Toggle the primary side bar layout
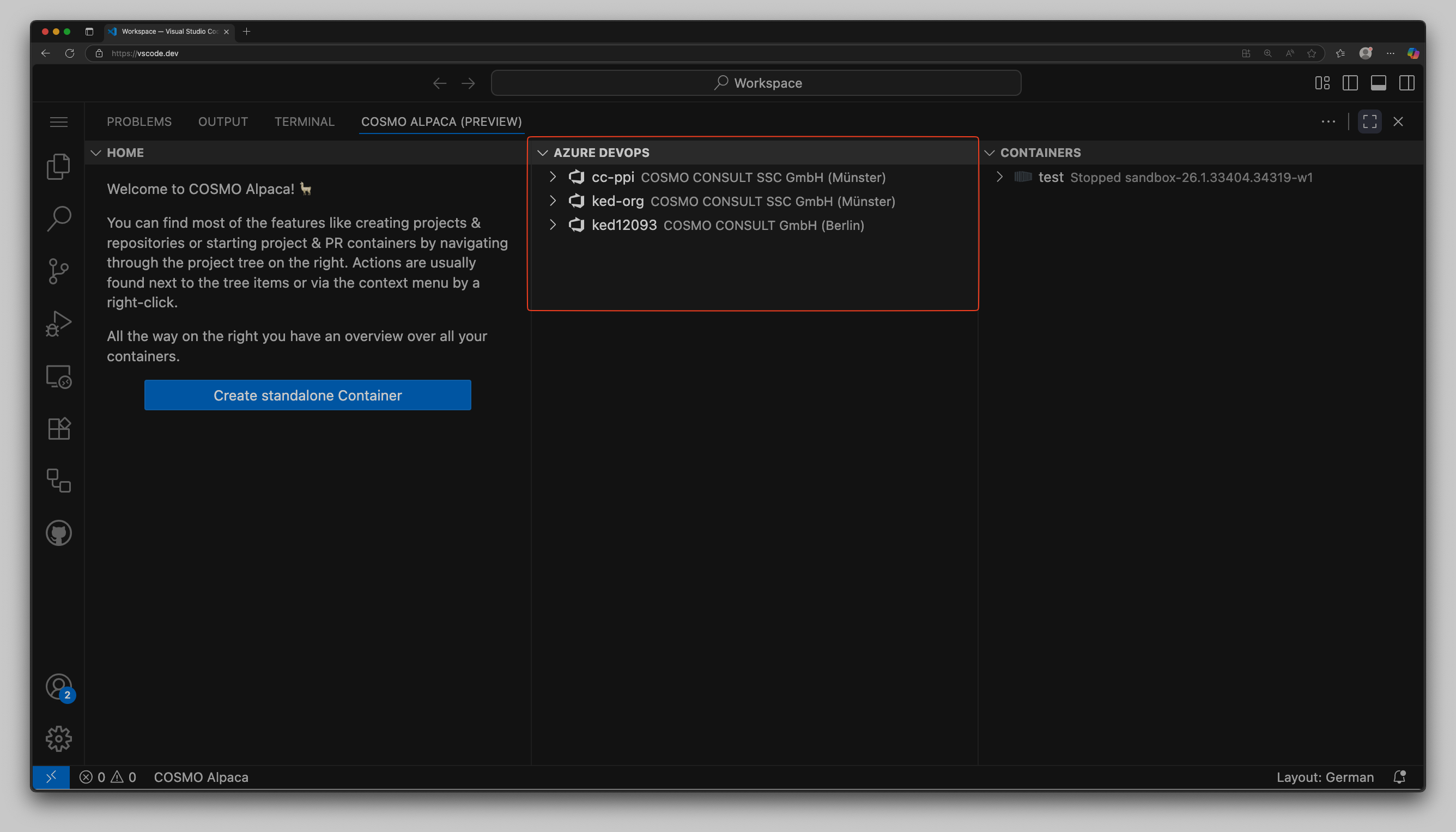 (x=1350, y=83)
